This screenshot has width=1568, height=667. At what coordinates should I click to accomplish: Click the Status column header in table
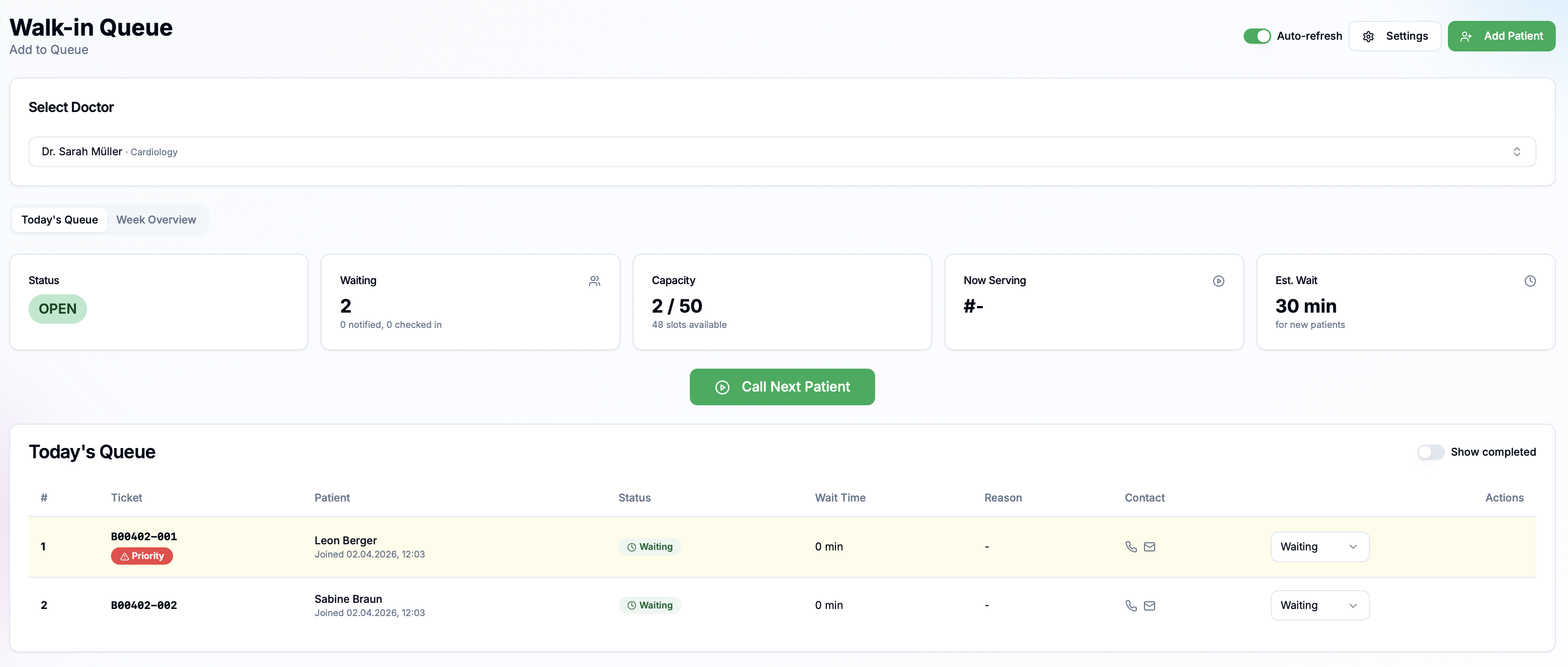tap(634, 497)
